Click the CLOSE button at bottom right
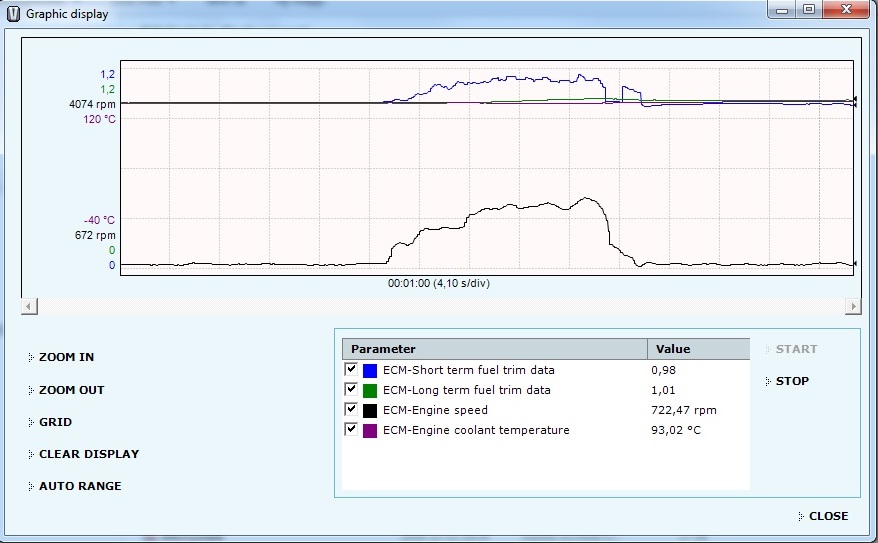The height and width of the screenshot is (543, 878). point(827,516)
